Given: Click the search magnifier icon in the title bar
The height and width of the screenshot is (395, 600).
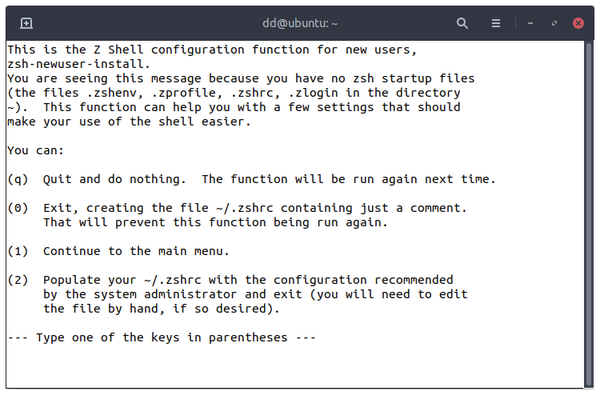Looking at the screenshot, I should (x=462, y=23).
